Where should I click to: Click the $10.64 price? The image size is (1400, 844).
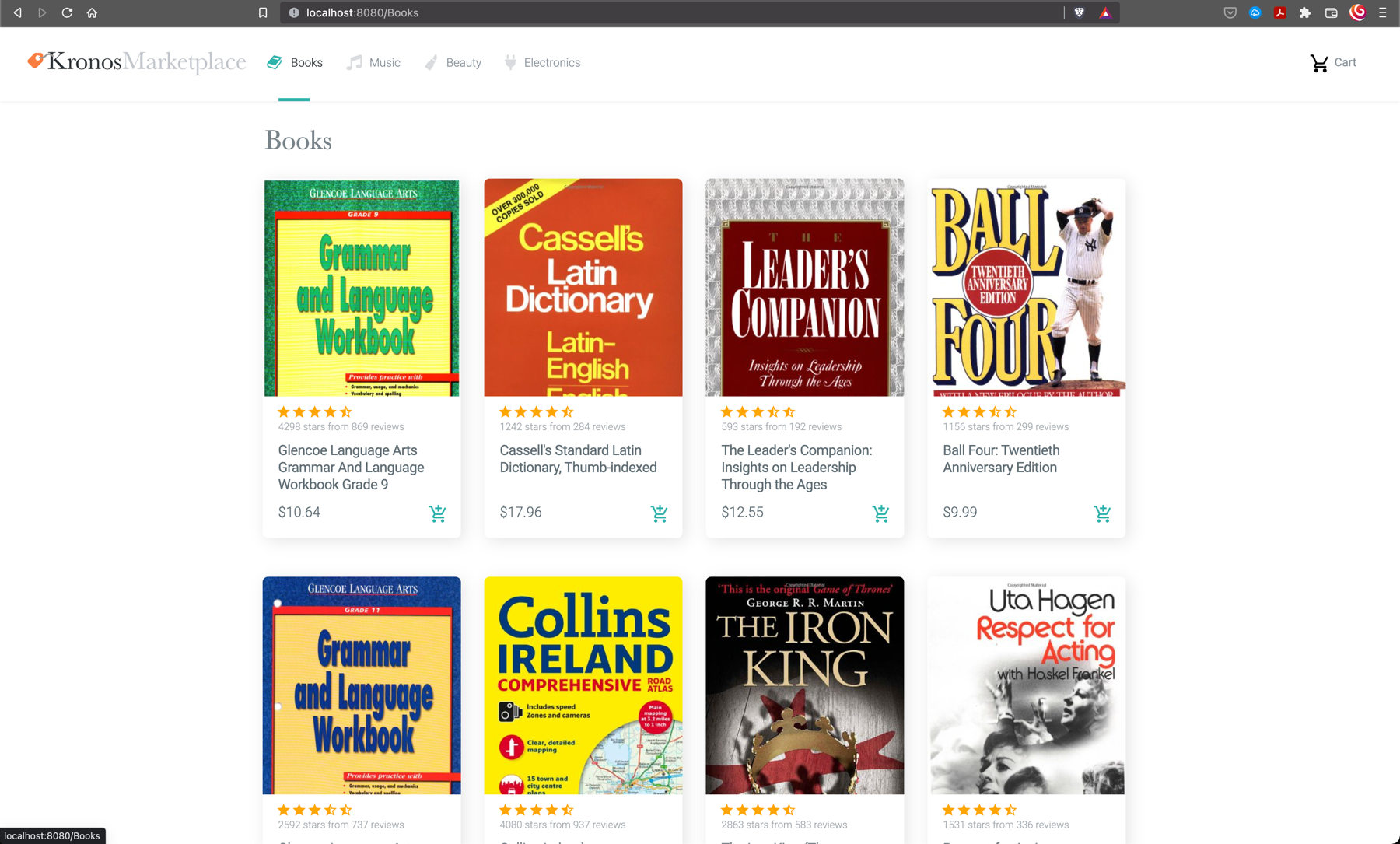coord(299,513)
